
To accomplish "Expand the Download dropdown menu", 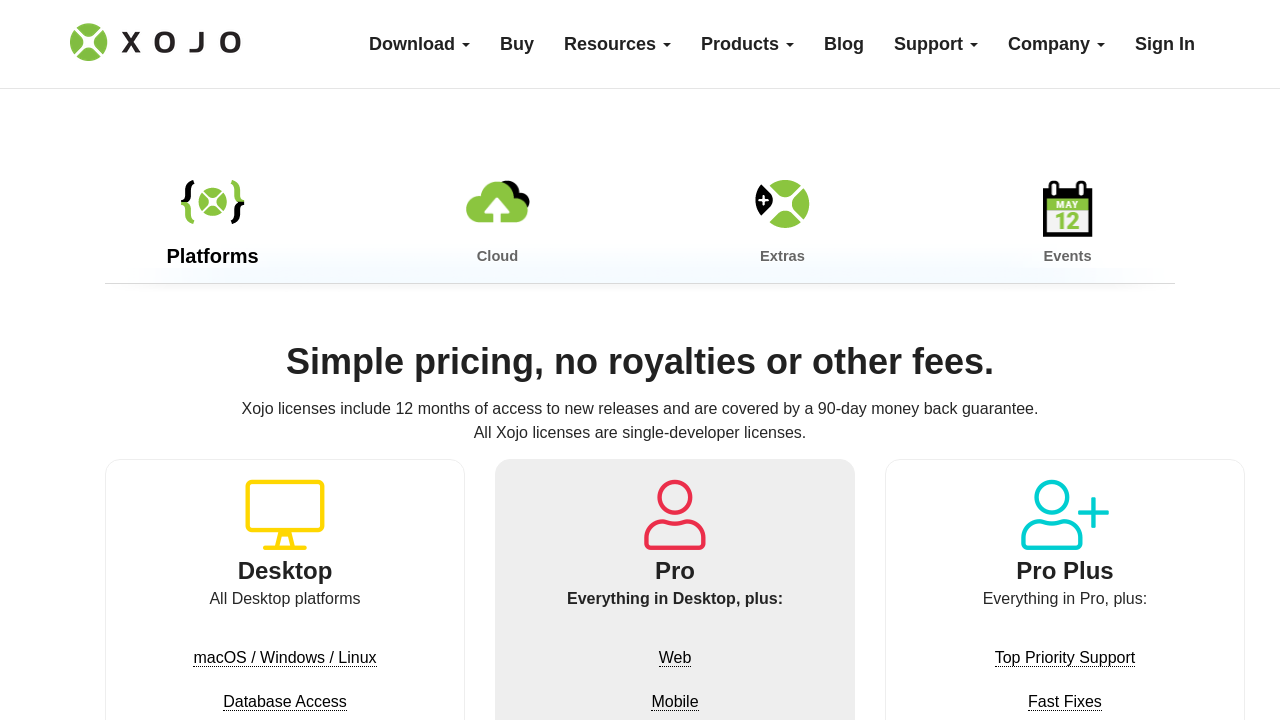I will pos(419,44).
